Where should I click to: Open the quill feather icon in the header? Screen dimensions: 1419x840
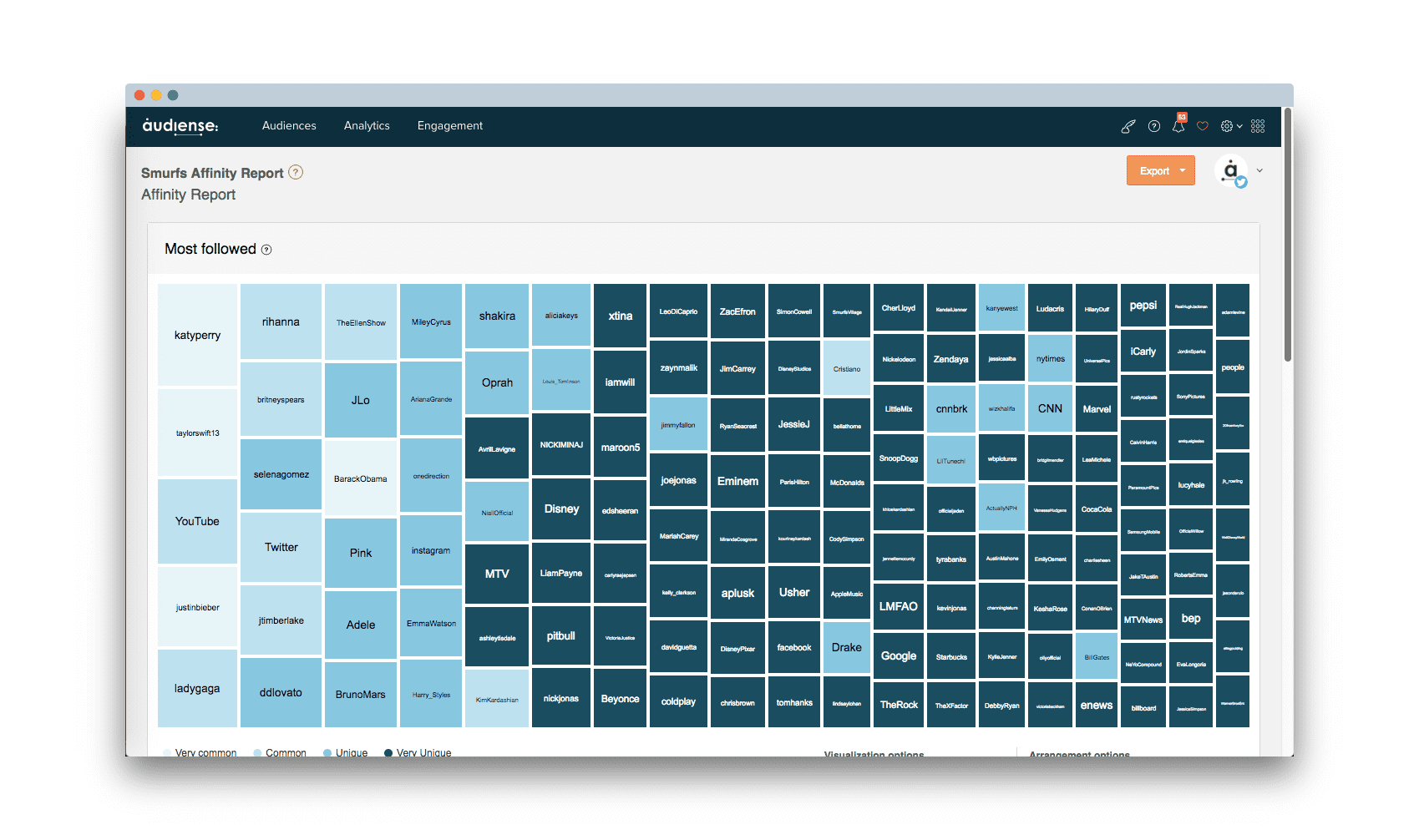[1128, 126]
